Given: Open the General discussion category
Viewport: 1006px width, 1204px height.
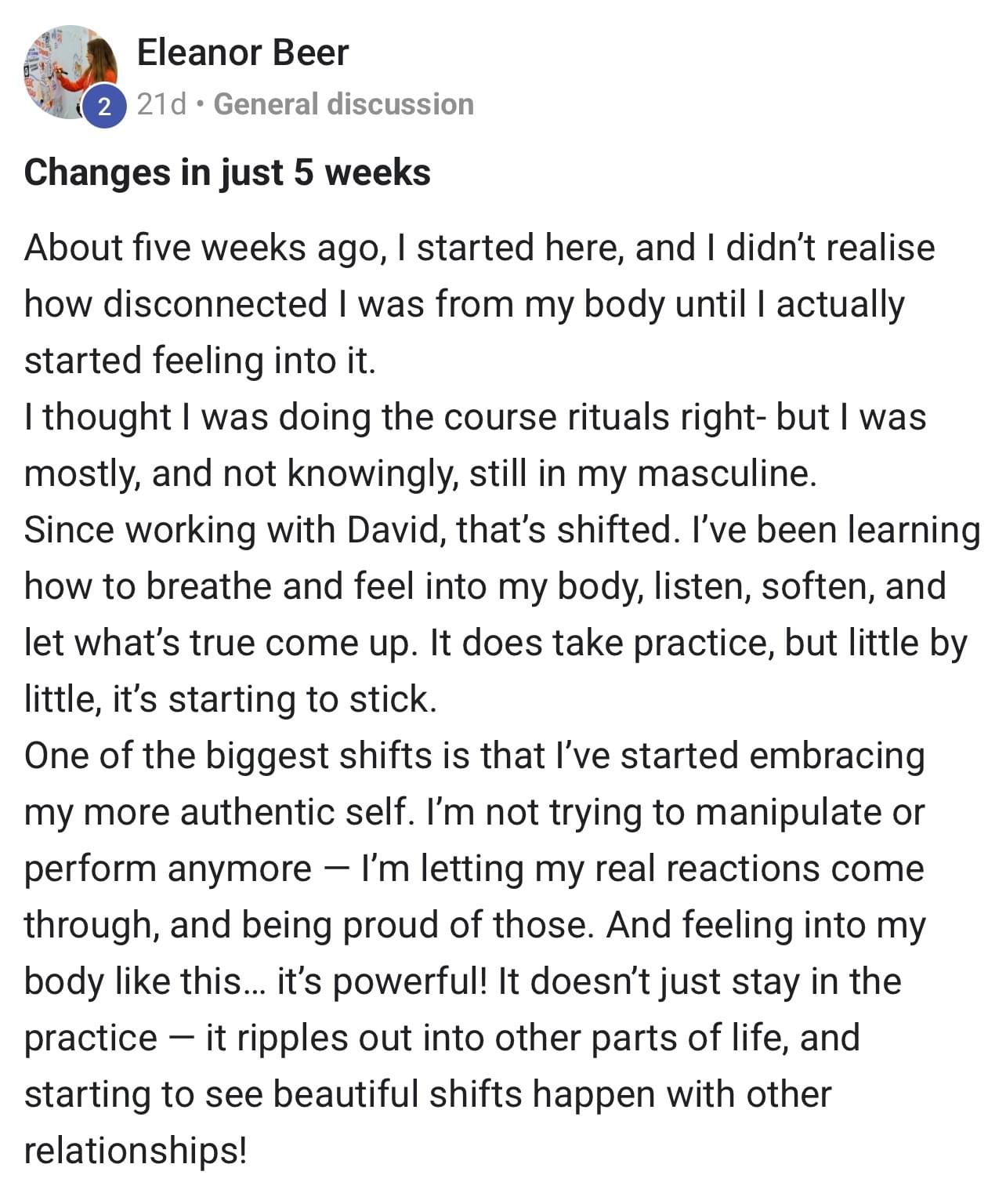Looking at the screenshot, I should pyautogui.click(x=344, y=104).
